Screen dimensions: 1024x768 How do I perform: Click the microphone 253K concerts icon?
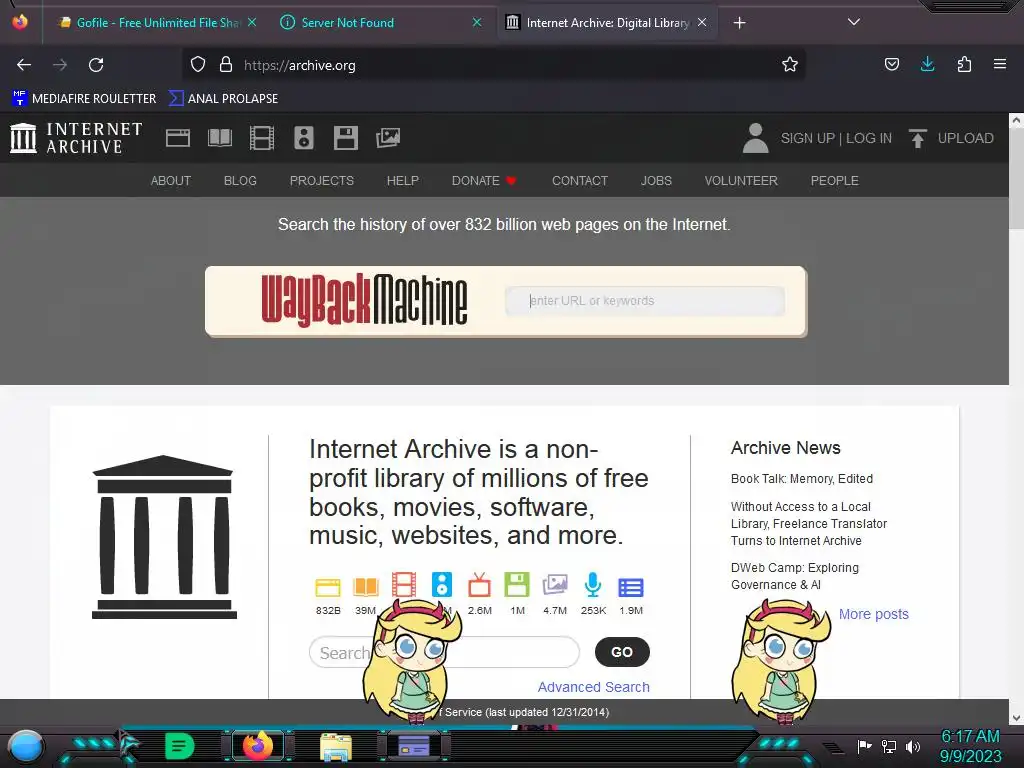click(593, 584)
